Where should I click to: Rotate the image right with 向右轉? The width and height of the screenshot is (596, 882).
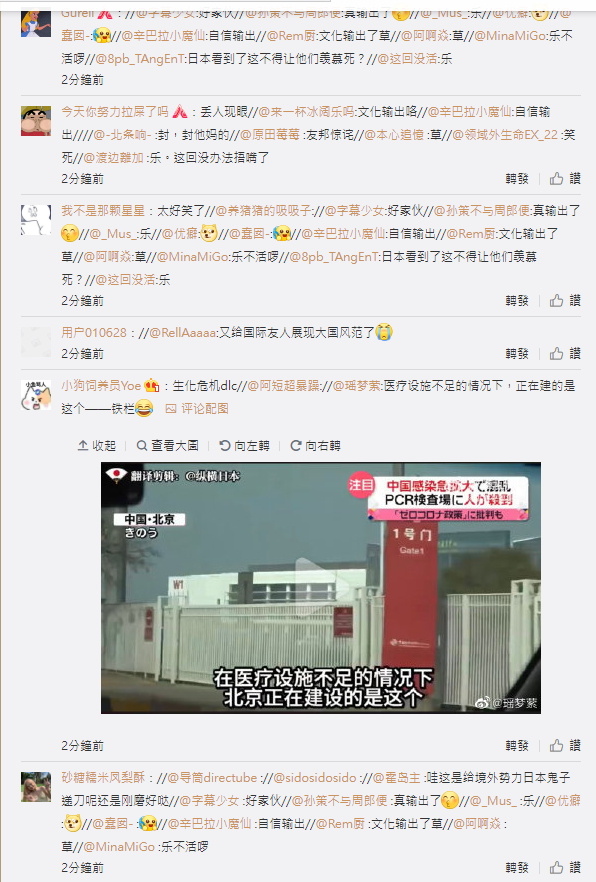coord(315,446)
